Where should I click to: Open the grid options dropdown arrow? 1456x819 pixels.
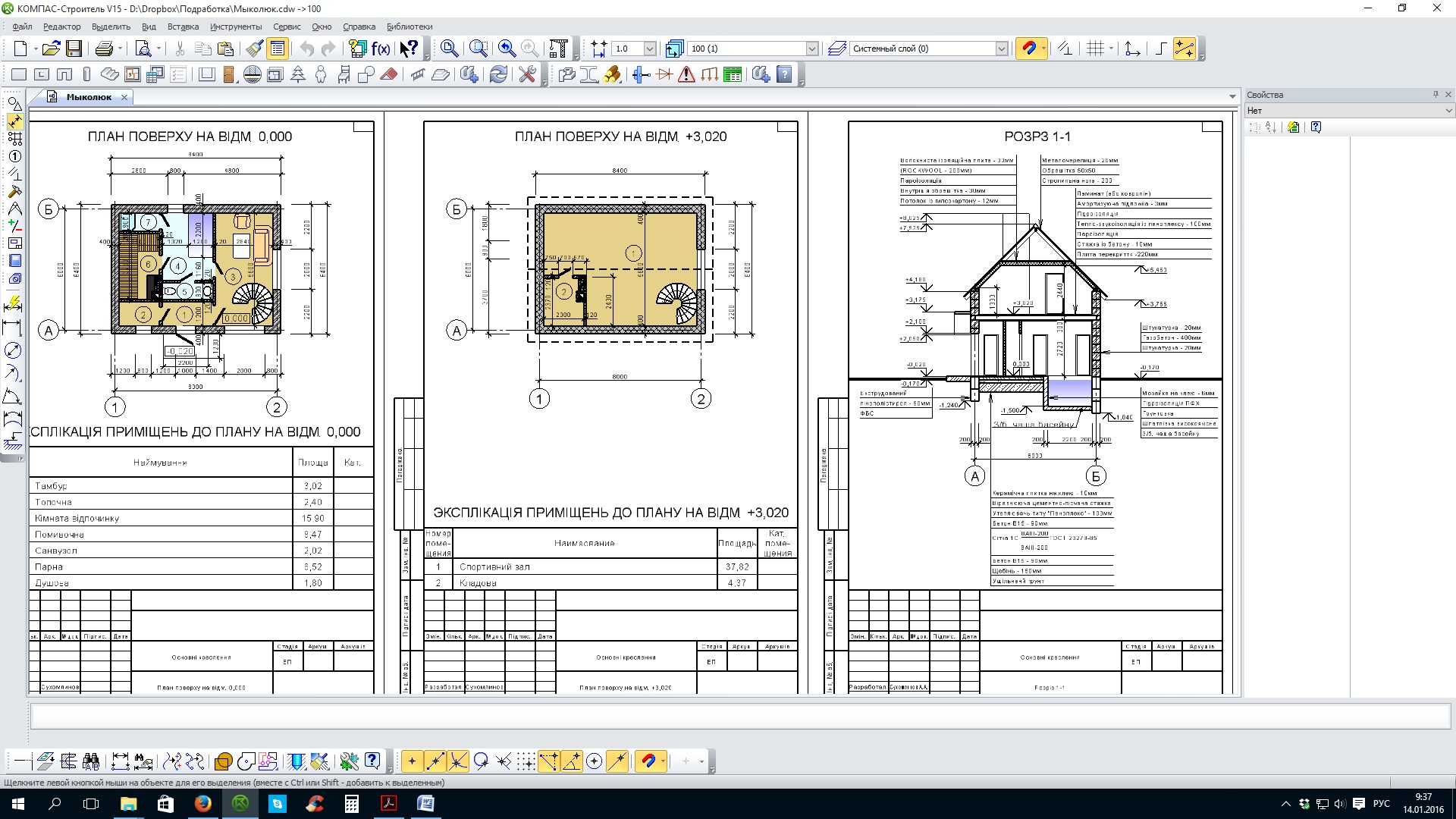click(x=1111, y=49)
